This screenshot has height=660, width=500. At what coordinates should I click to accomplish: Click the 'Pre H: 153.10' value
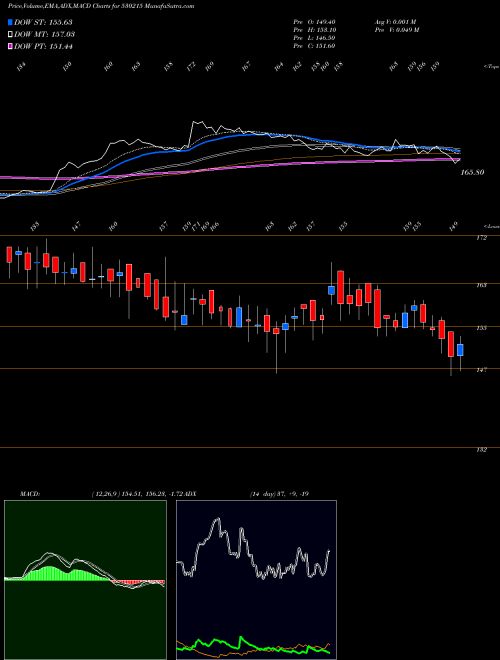(x=314, y=30)
